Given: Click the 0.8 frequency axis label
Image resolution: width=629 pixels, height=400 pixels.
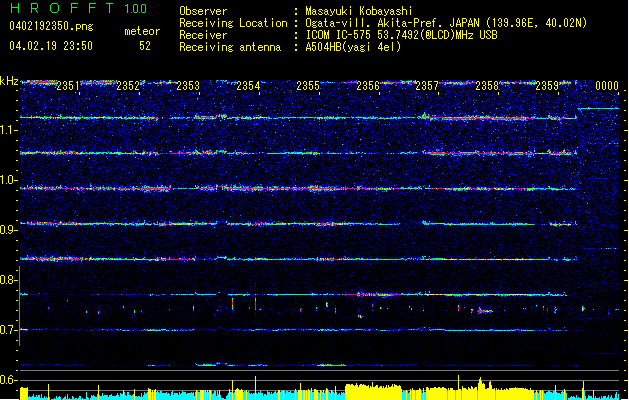Looking at the screenshot, I should point(8,280).
